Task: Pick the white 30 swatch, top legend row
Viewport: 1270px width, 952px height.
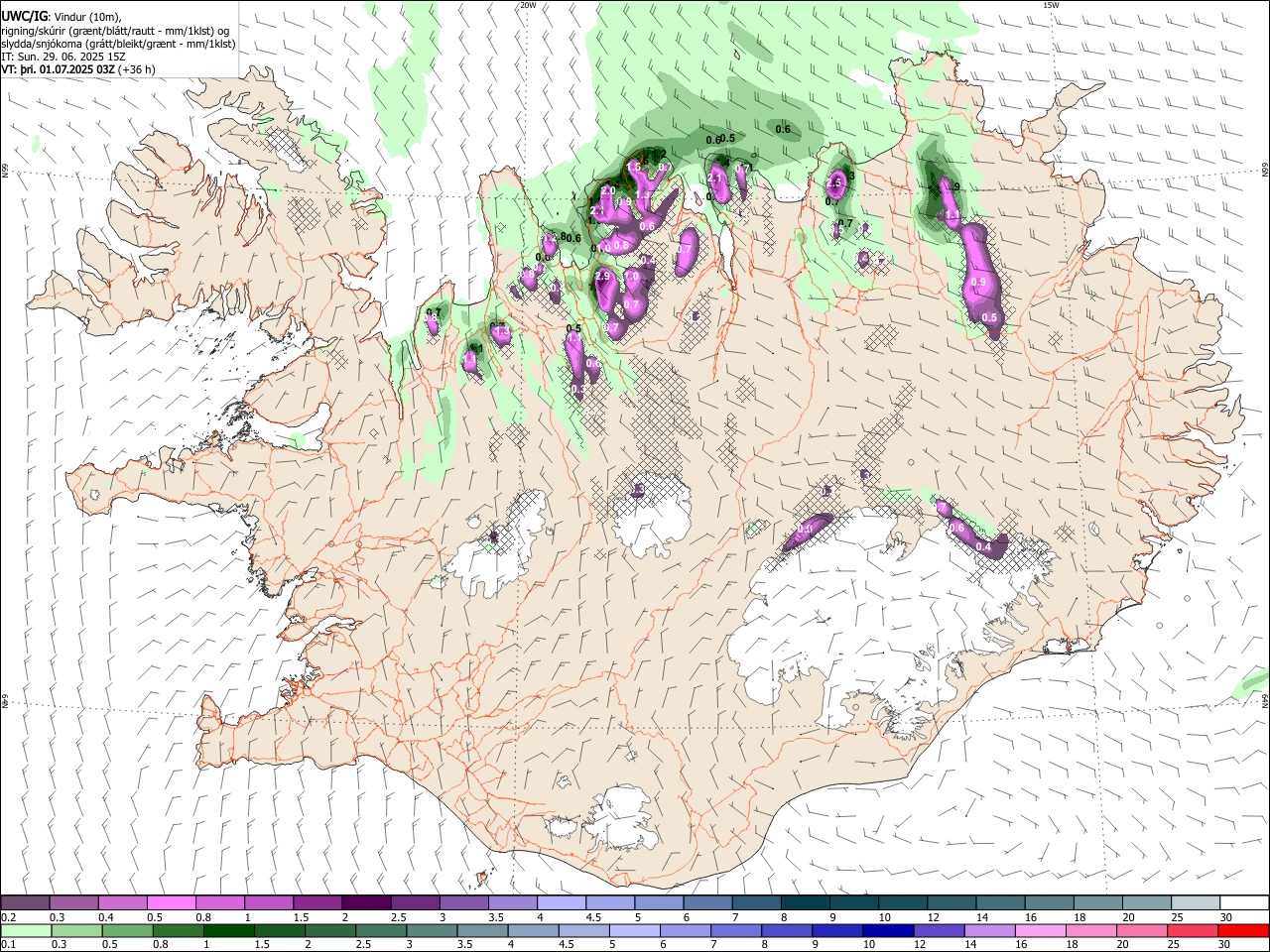Action: point(1244,902)
